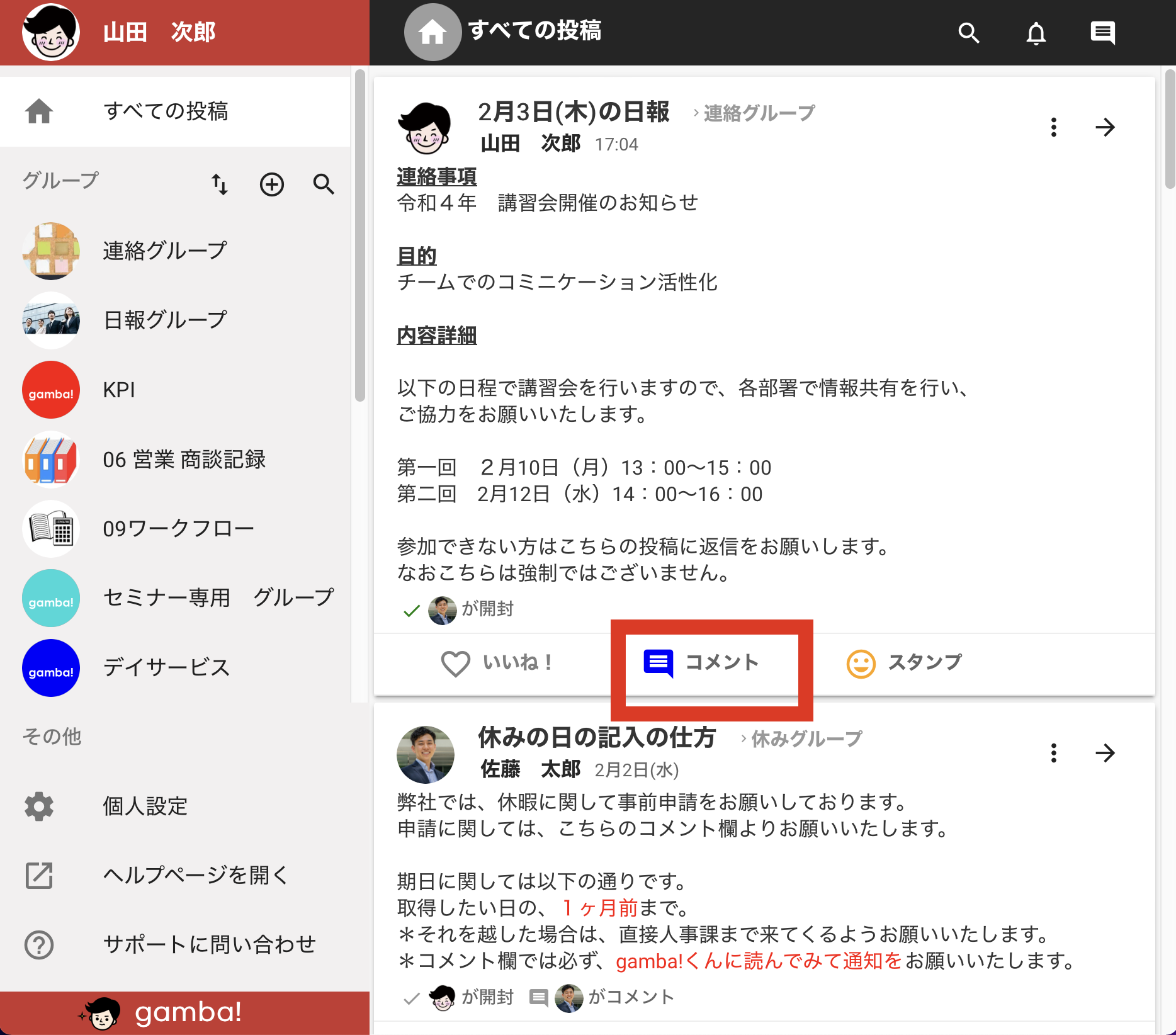Open the notifications bell
This screenshot has width=1176, height=1035.
(1036, 33)
